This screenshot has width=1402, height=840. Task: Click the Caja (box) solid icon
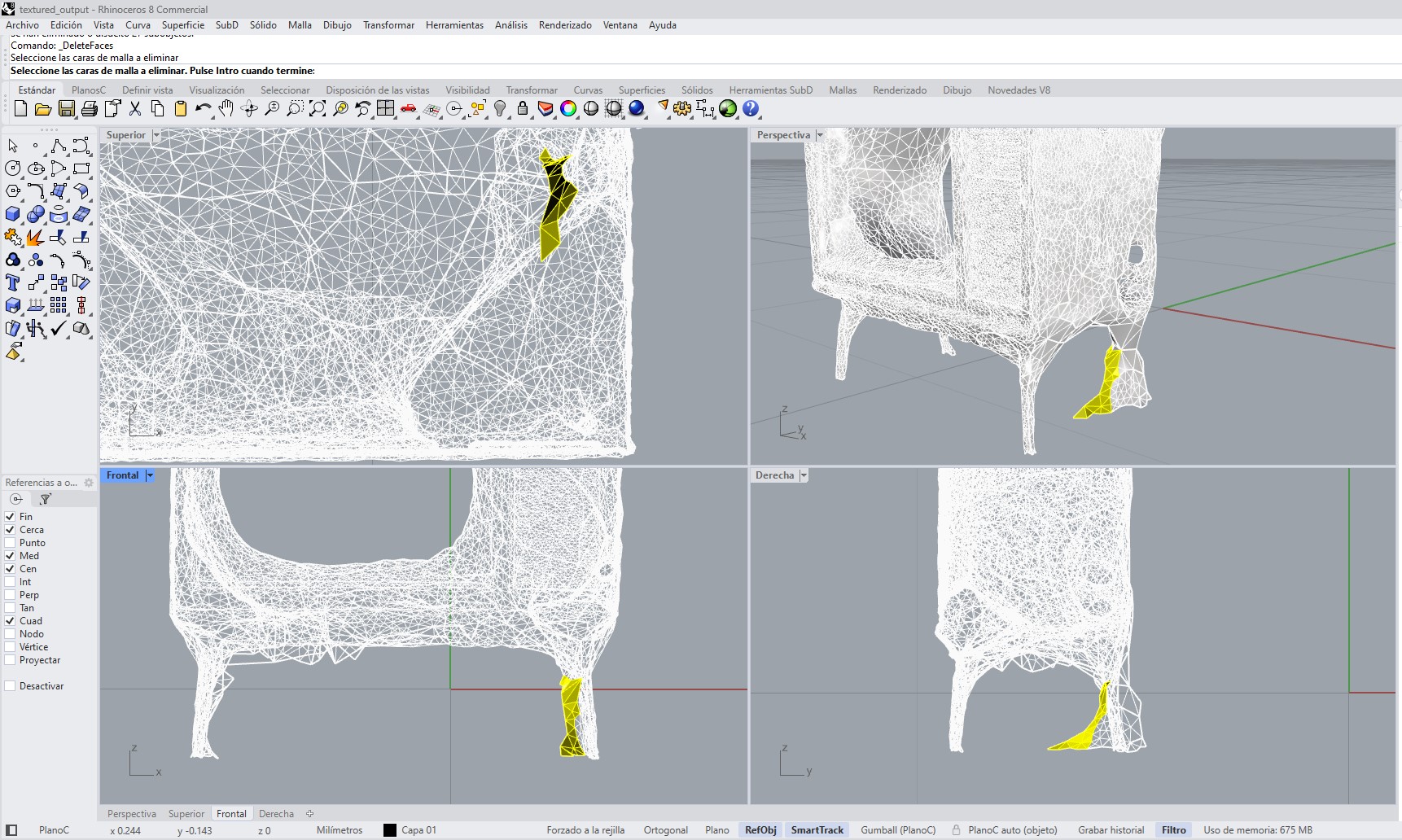(x=13, y=214)
